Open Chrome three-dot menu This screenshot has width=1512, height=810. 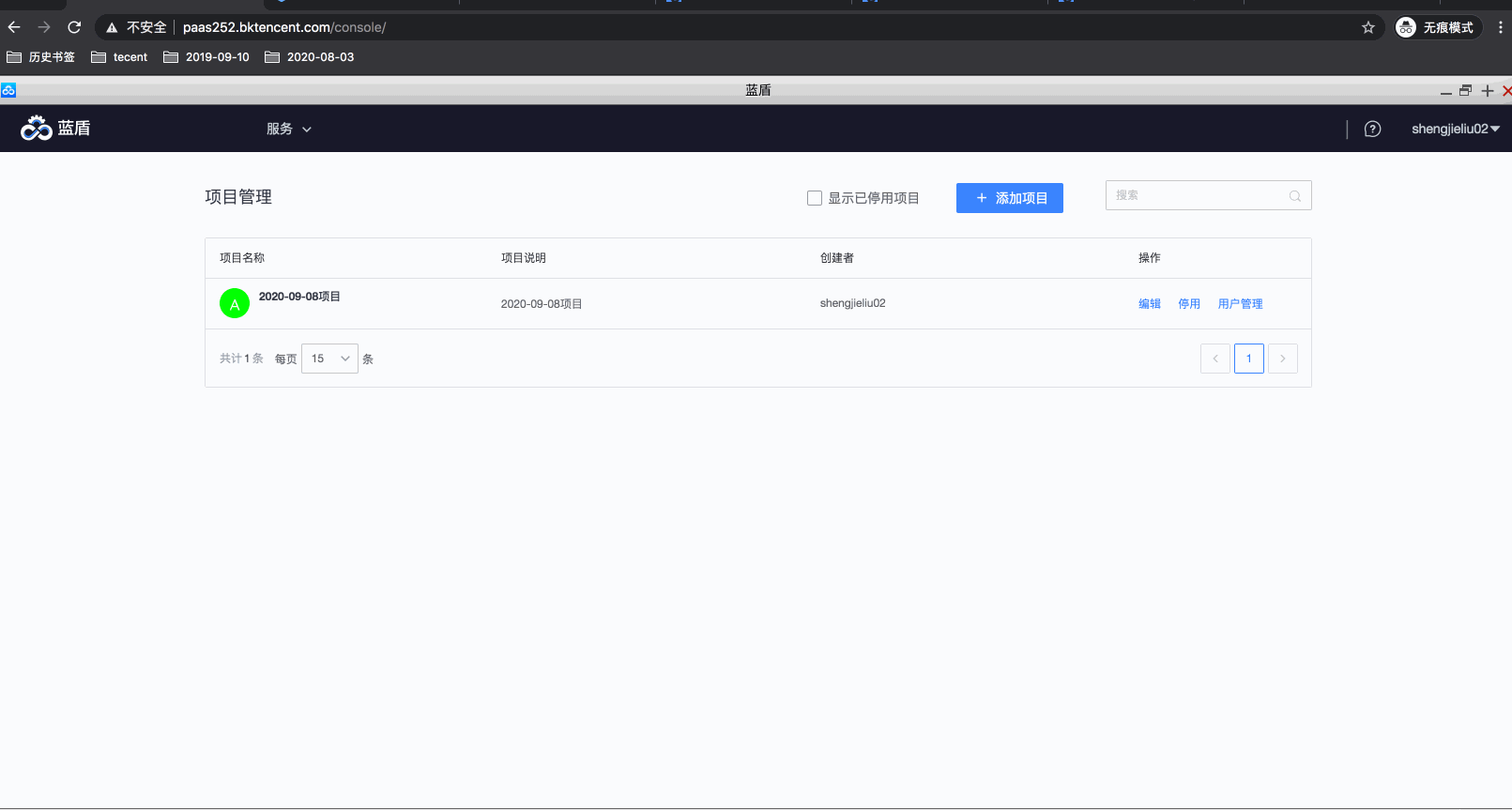1500,27
